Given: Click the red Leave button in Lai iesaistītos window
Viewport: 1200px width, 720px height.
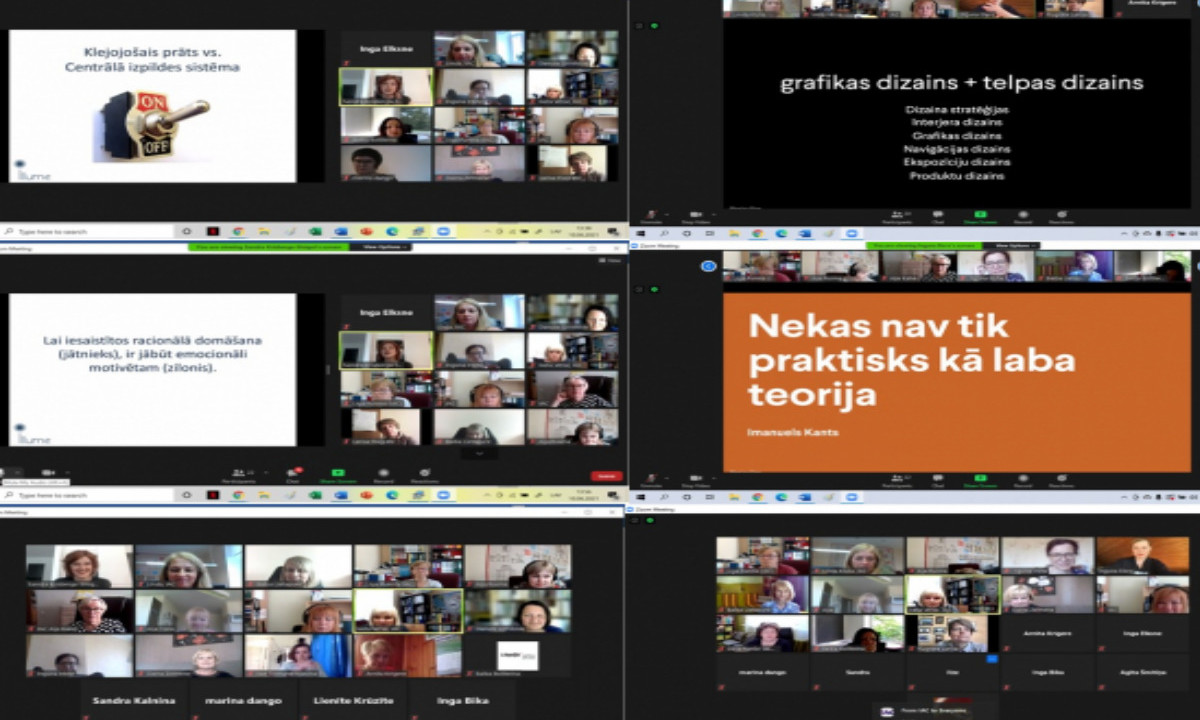Looking at the screenshot, I should (x=606, y=476).
